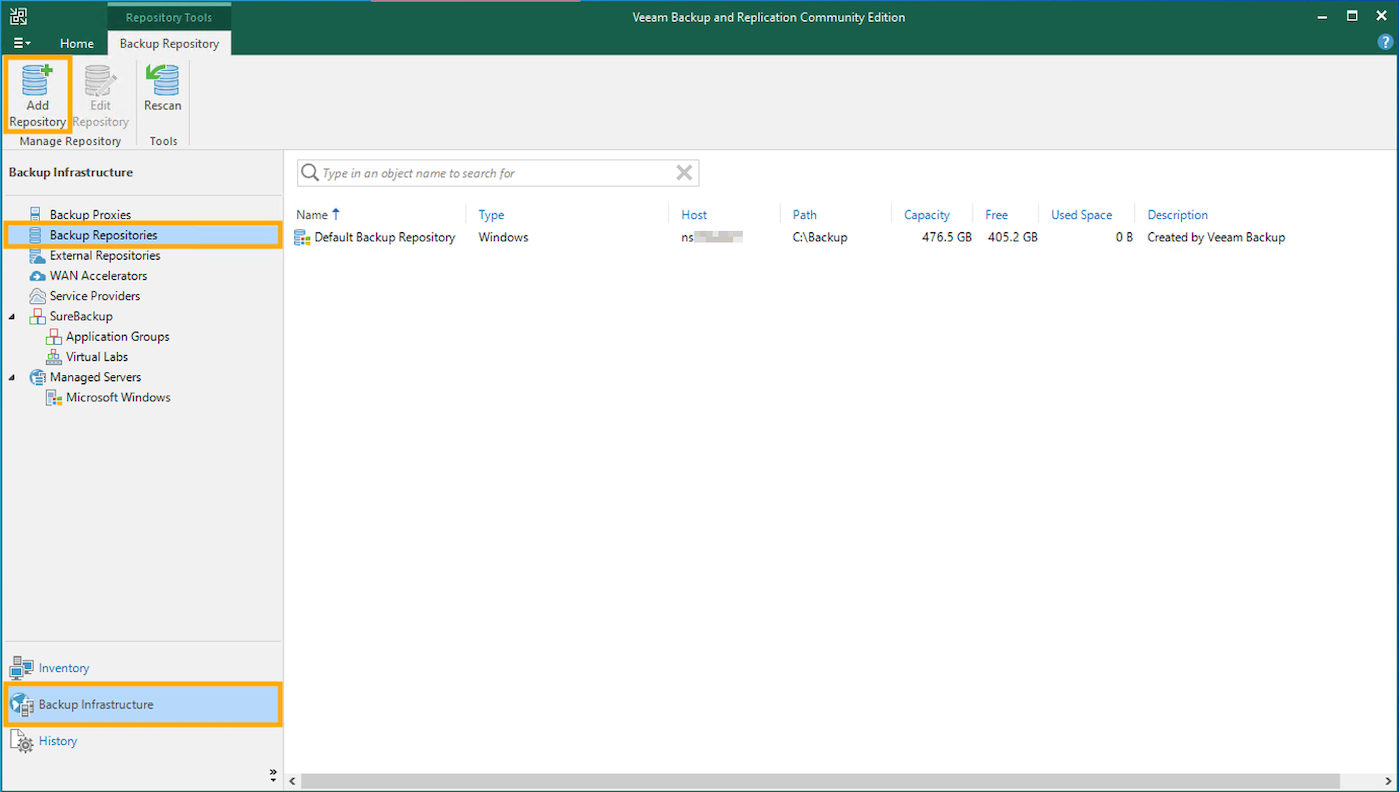The height and width of the screenshot is (792, 1400).
Task: Select the Backup Repository tab
Action: tap(169, 43)
